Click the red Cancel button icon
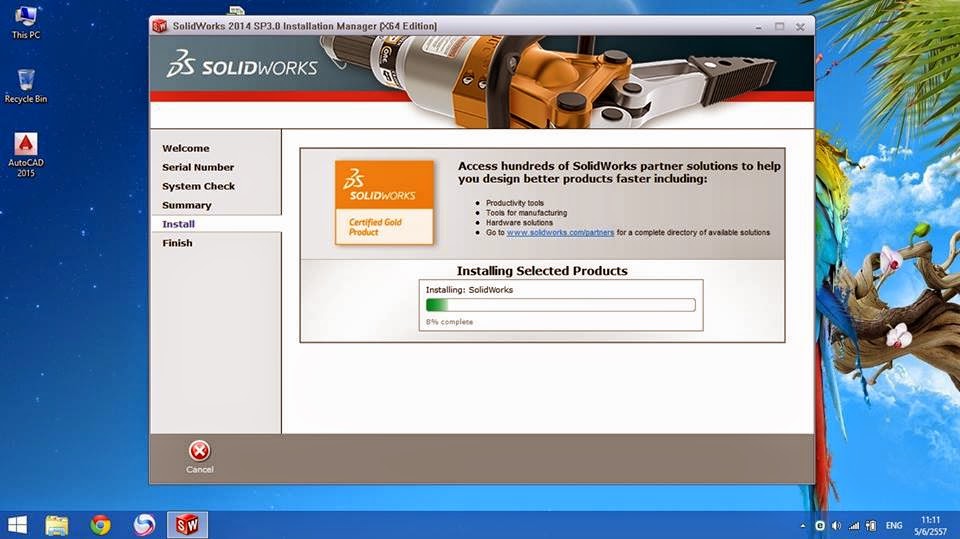The width and height of the screenshot is (960, 539). coord(199,451)
